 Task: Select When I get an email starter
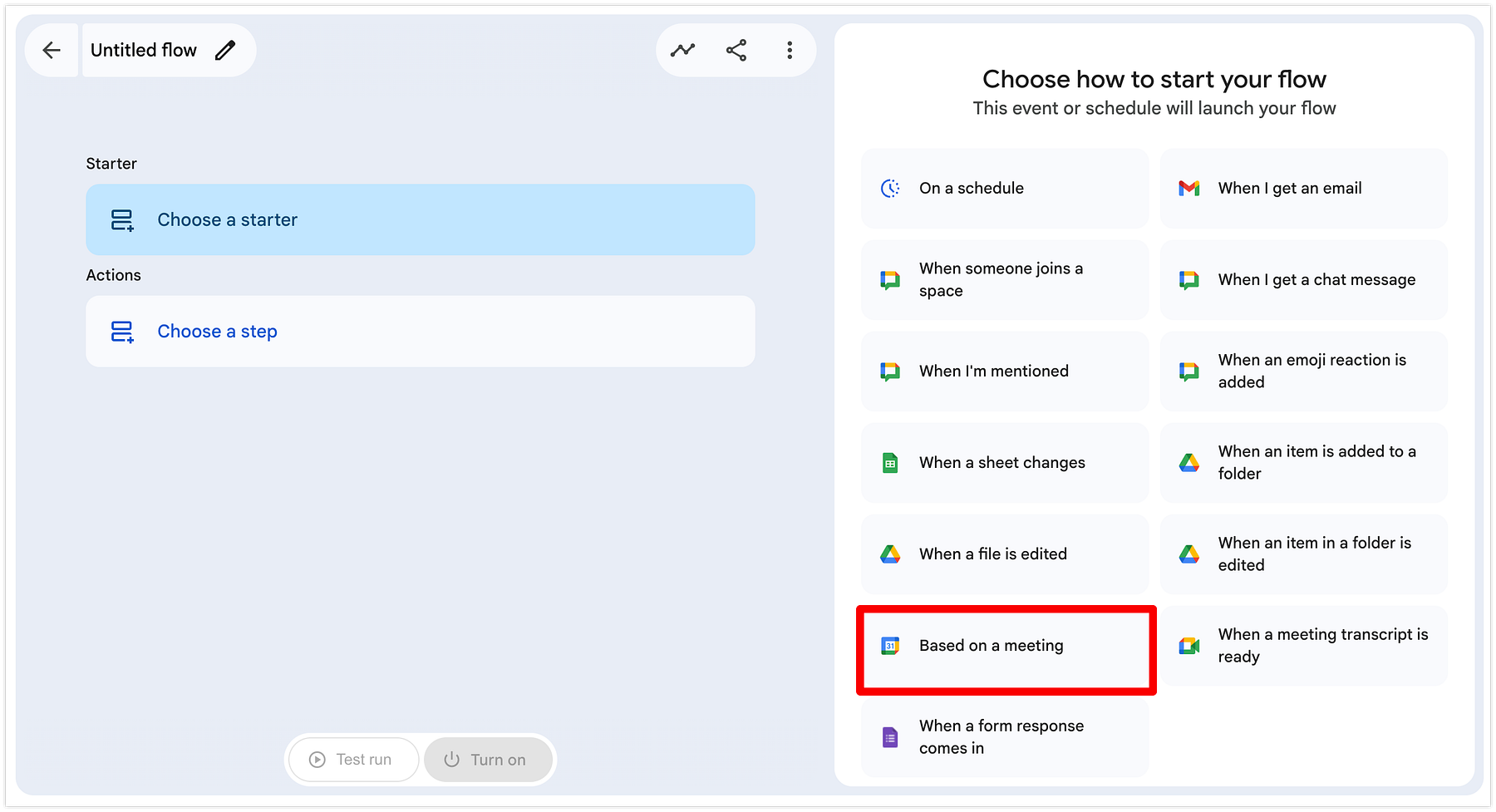pyautogui.click(x=1304, y=189)
